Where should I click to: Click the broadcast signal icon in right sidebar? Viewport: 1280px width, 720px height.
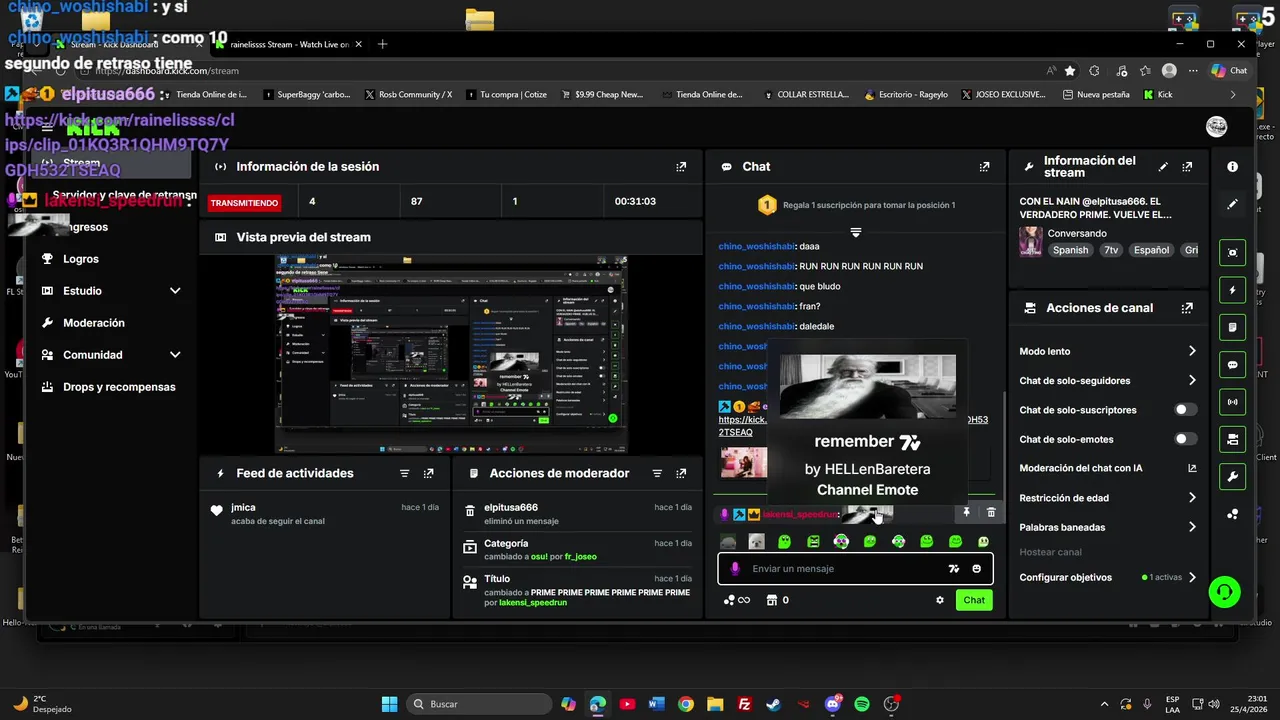point(1232,402)
